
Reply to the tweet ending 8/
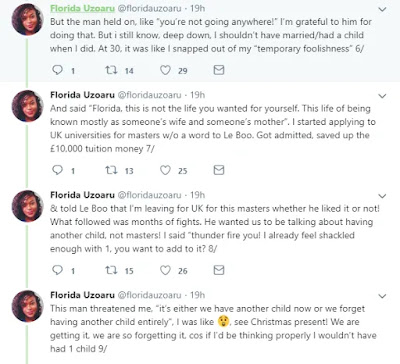(x=58, y=270)
